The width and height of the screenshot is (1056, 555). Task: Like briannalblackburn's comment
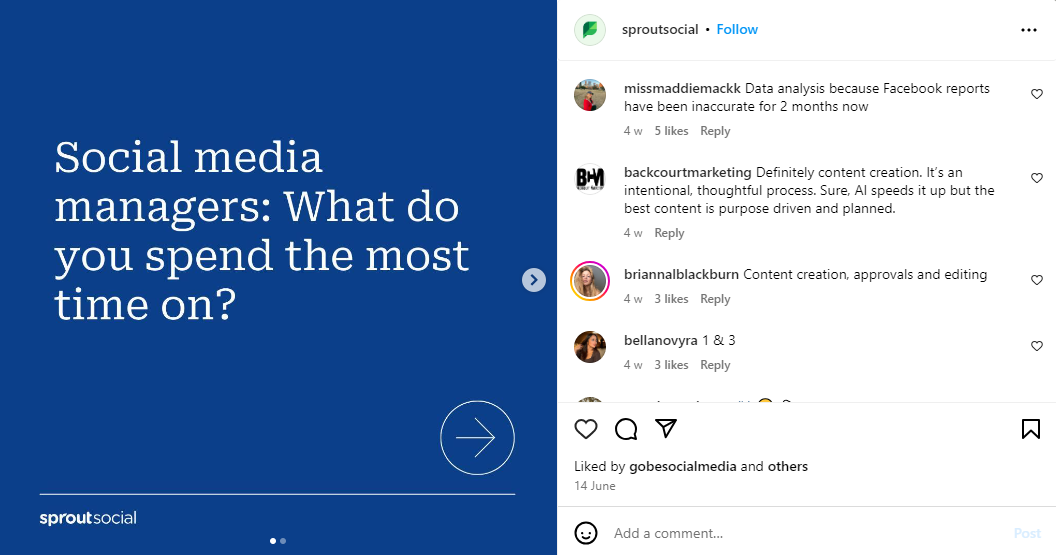1037,280
